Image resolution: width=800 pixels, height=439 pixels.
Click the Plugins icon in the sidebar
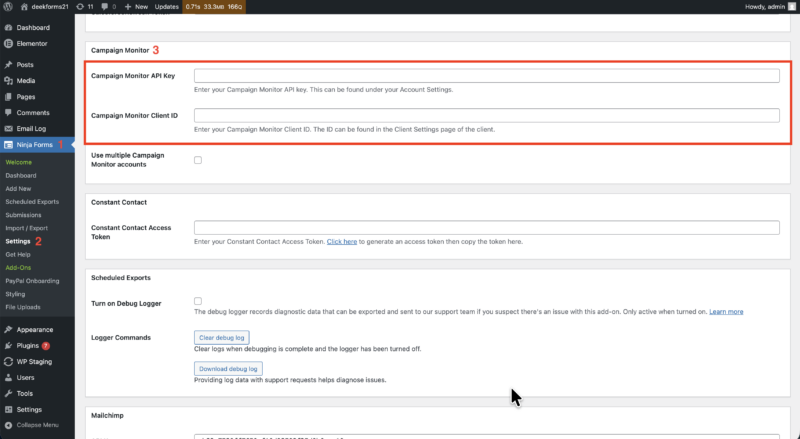click(x=8, y=346)
